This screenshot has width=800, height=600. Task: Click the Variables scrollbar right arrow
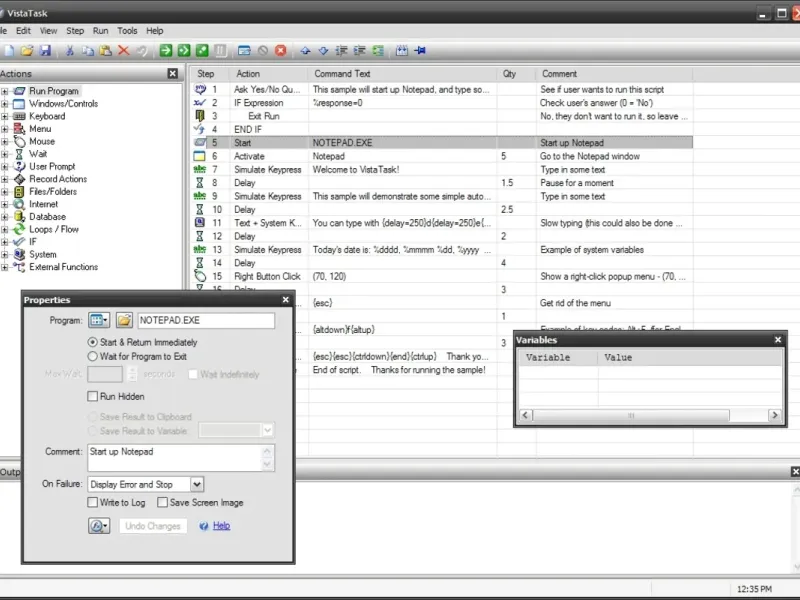pyautogui.click(x=774, y=415)
